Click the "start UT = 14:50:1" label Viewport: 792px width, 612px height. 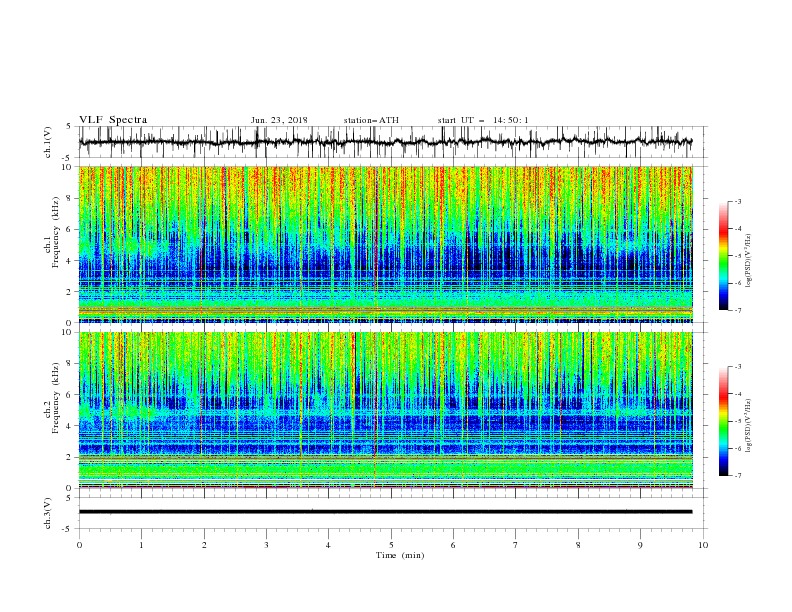click(483, 120)
